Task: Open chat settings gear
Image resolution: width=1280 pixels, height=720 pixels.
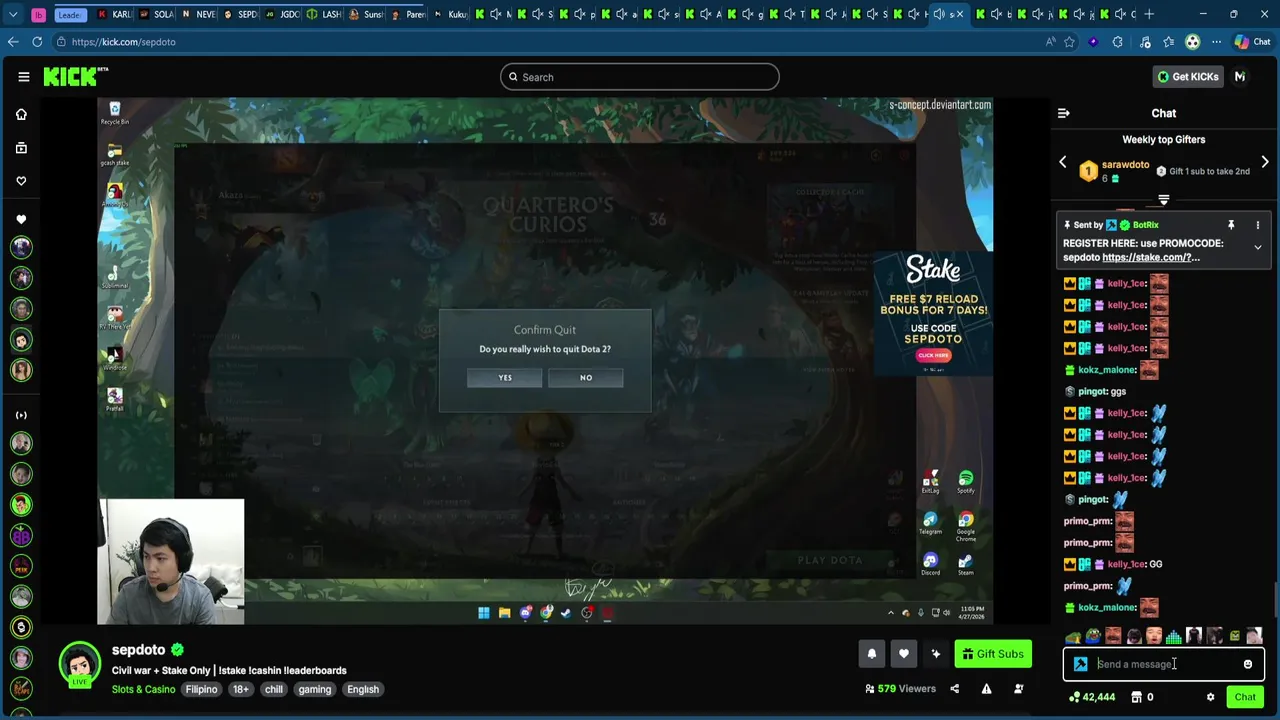Action: tap(1210, 697)
